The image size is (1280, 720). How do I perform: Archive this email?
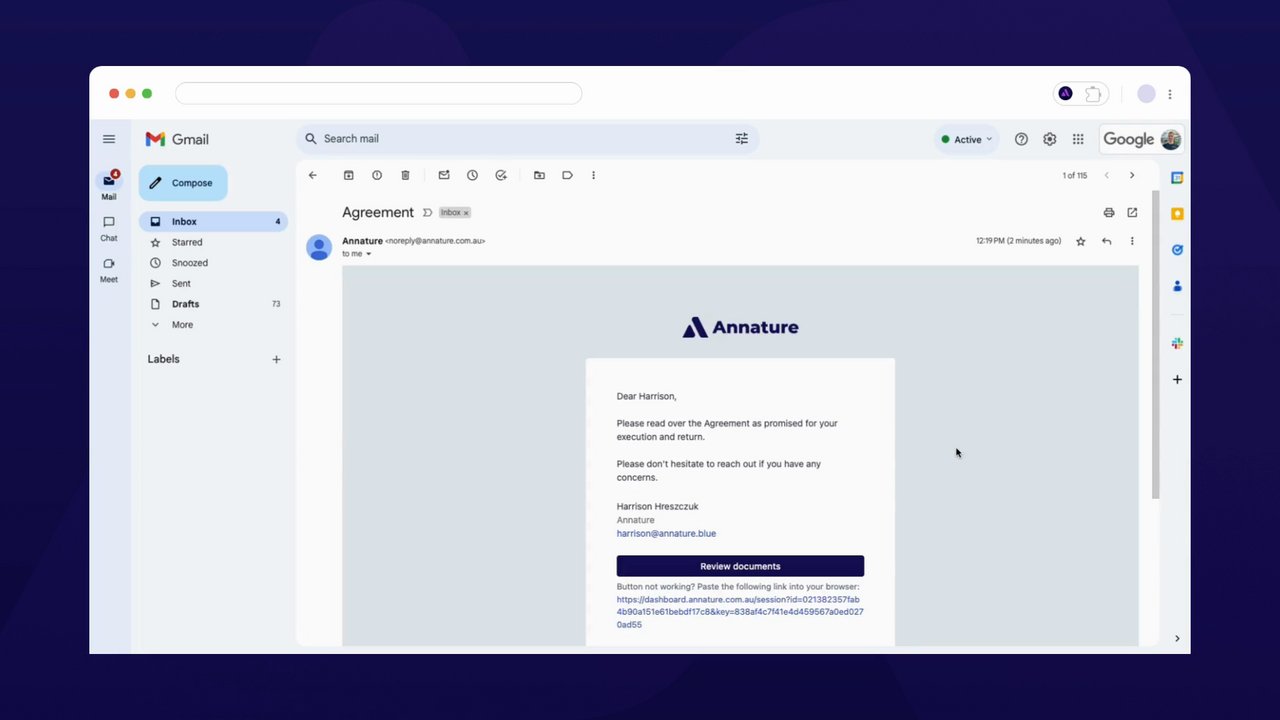click(349, 175)
